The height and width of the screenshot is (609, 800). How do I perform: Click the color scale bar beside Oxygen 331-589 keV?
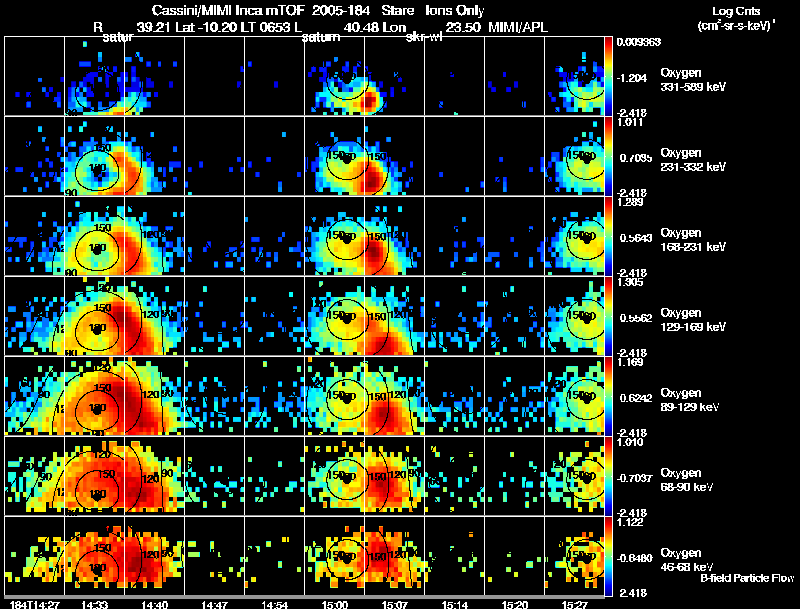(608, 76)
